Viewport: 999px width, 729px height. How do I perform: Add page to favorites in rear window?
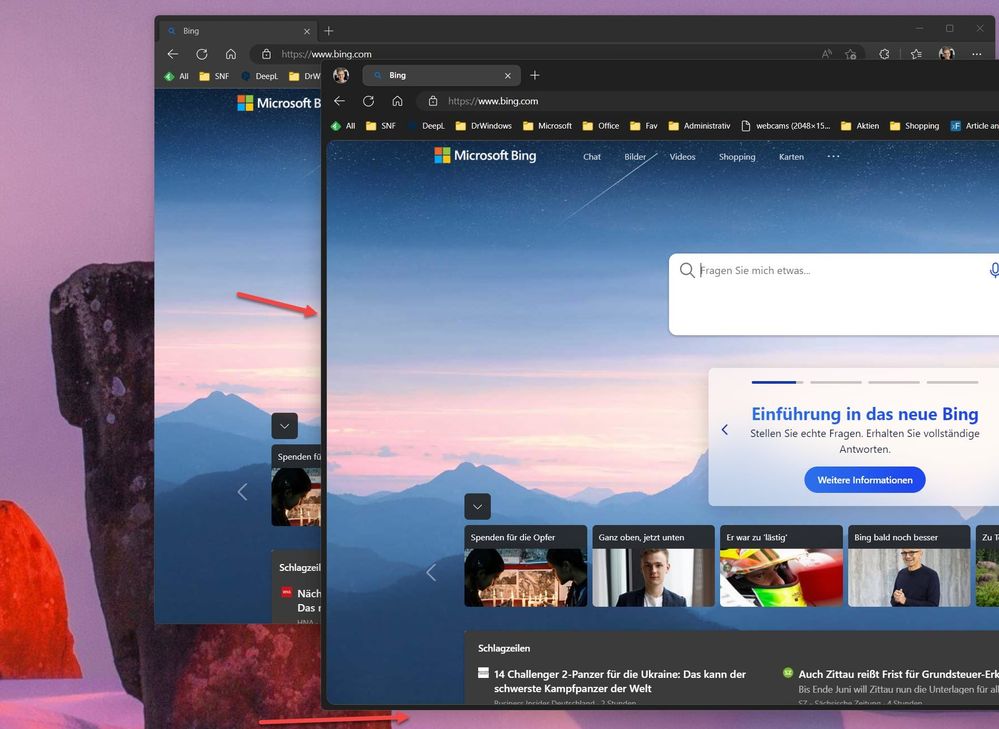(x=851, y=54)
